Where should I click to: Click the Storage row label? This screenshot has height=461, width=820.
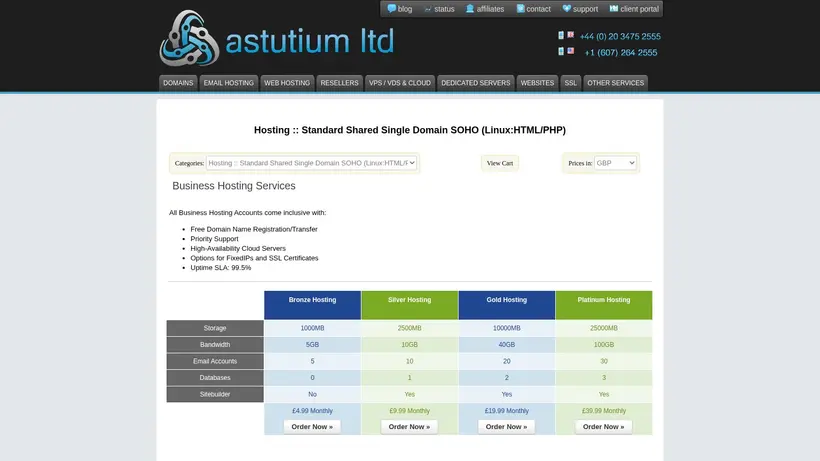[x=215, y=328]
